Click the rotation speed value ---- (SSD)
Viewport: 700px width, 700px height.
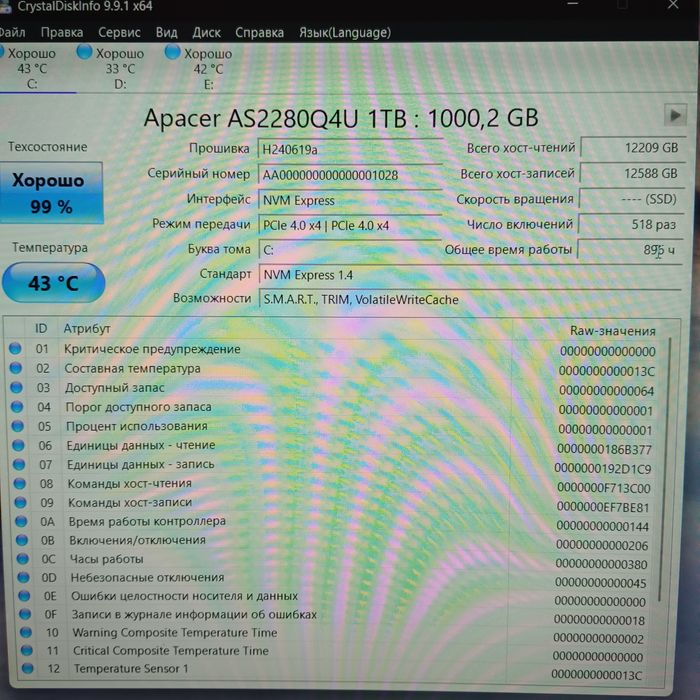coord(631,199)
